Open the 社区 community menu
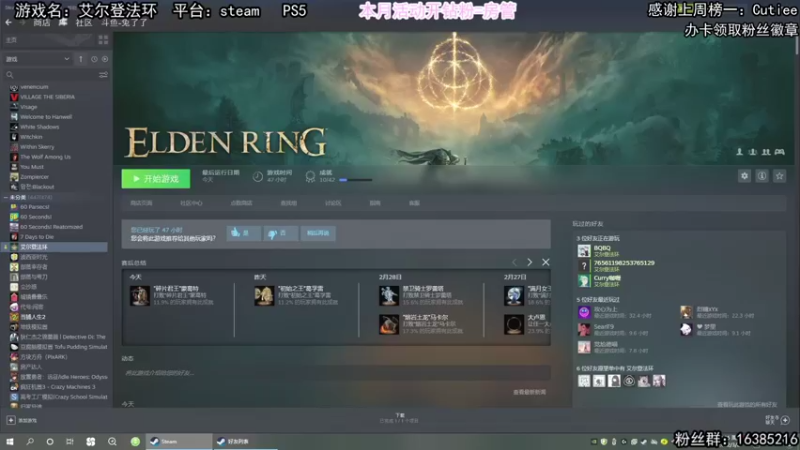Viewport: 800px width, 450px height. [84, 22]
